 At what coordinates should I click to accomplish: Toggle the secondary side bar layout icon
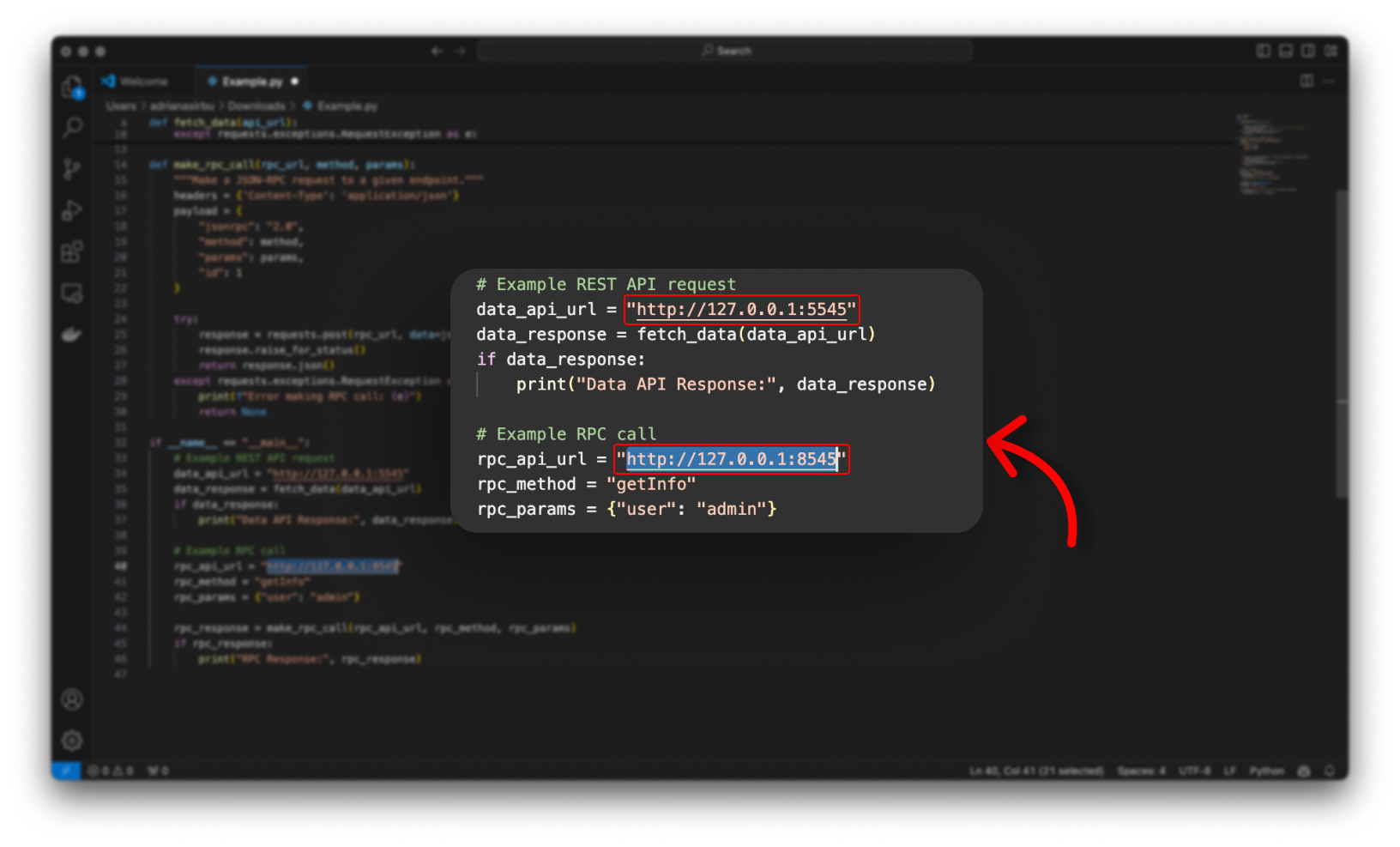pyautogui.click(x=1308, y=51)
